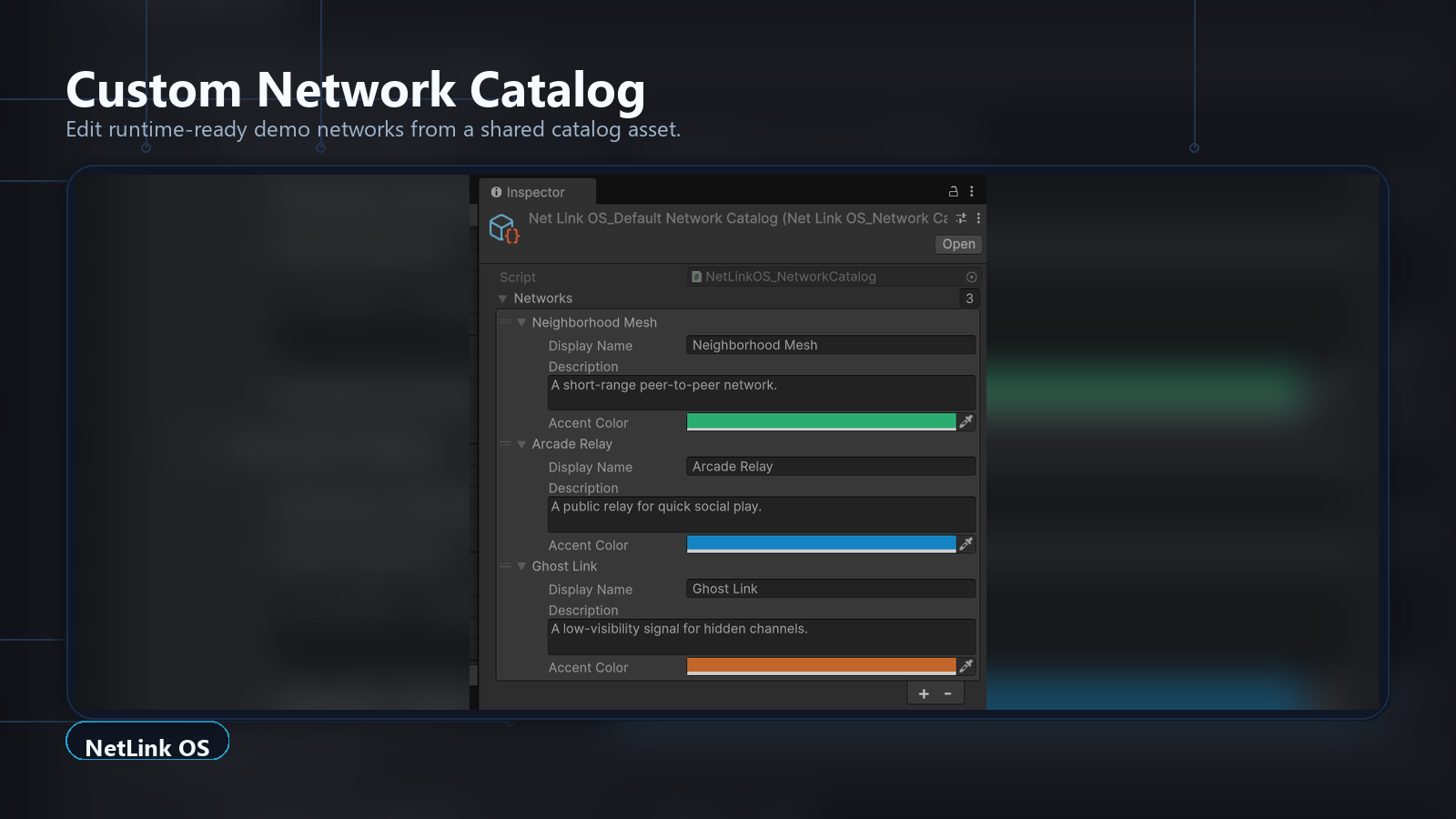This screenshot has width=1456, height=819.
Task: Grab the Ghost Link reorder handle
Action: point(505,566)
